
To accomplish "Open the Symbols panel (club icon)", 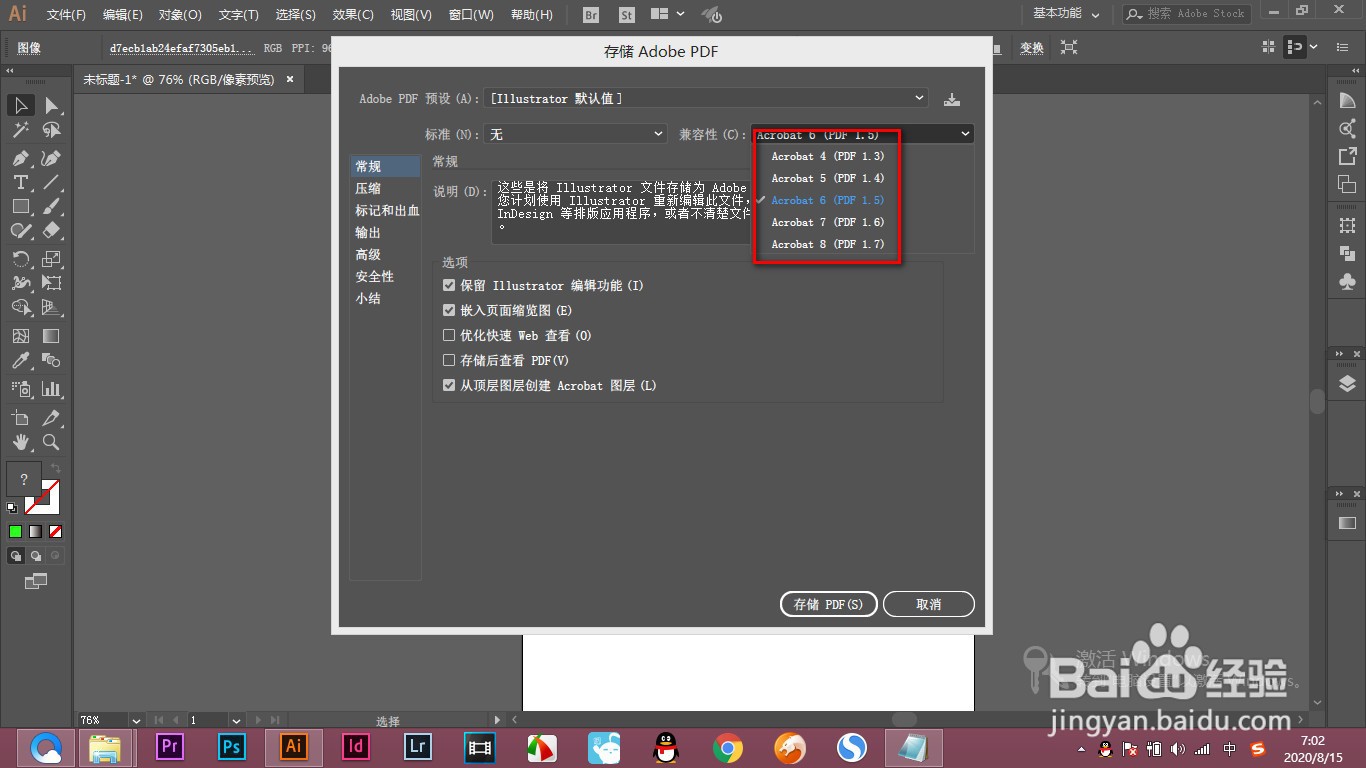I will click(x=1347, y=282).
